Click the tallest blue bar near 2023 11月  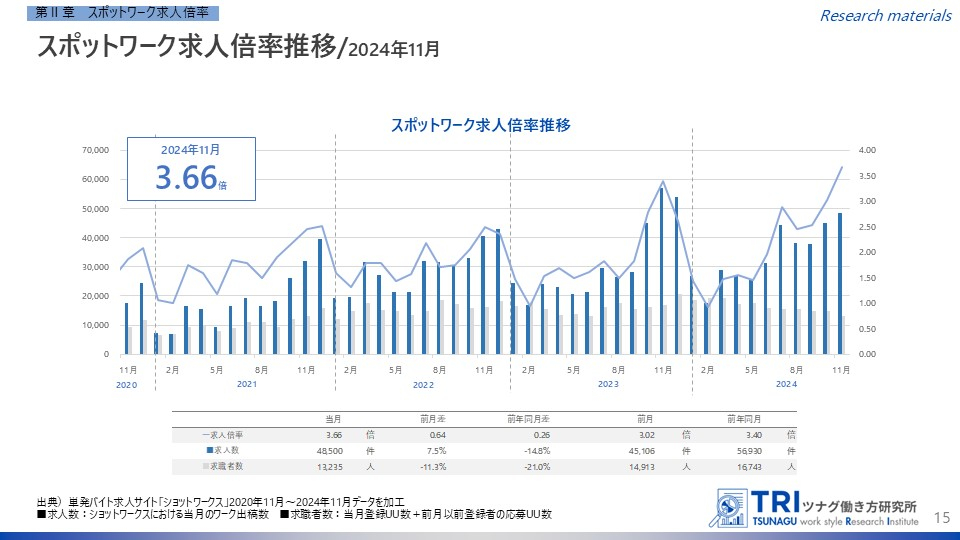[661, 270]
